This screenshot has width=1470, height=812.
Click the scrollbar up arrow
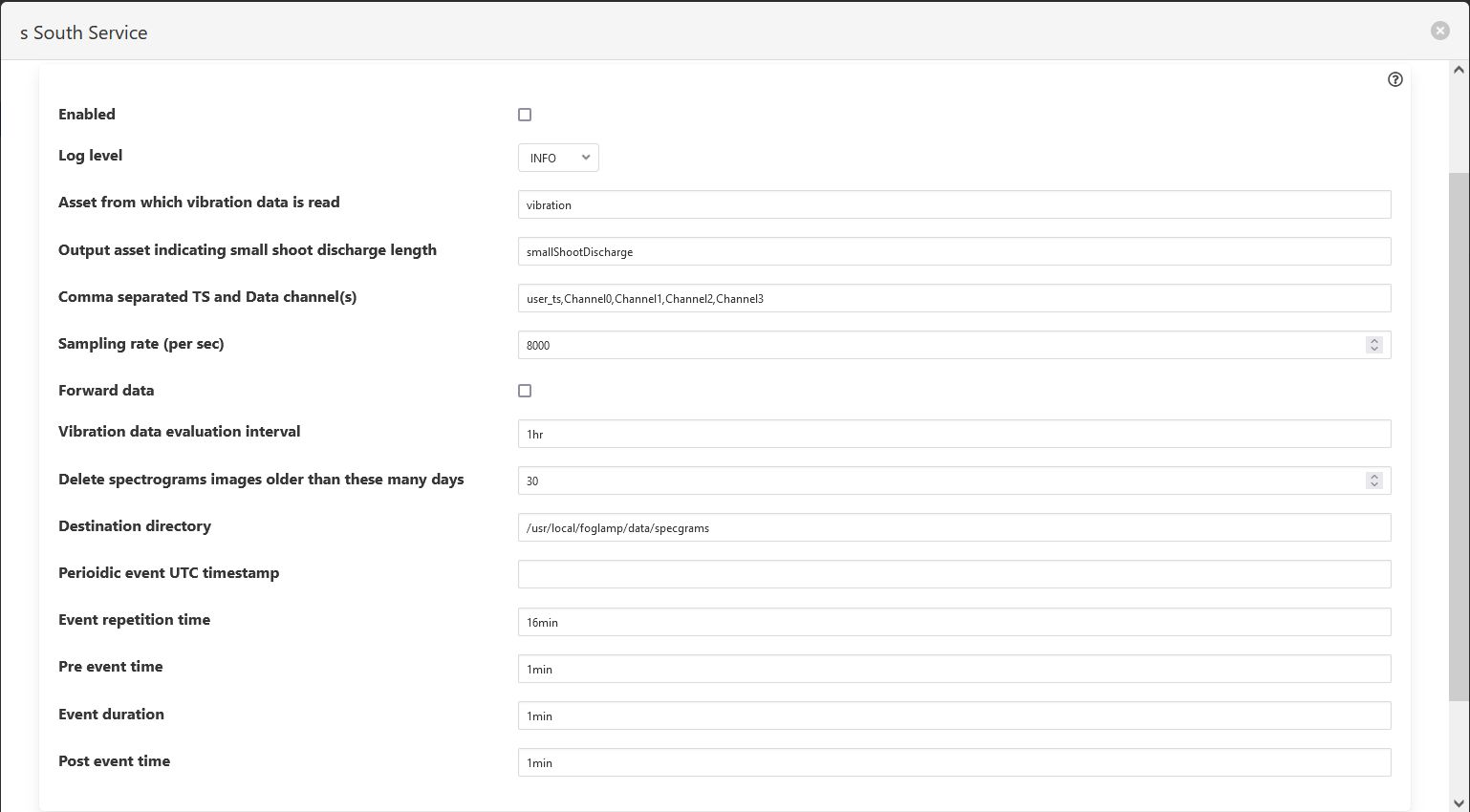click(x=1459, y=70)
